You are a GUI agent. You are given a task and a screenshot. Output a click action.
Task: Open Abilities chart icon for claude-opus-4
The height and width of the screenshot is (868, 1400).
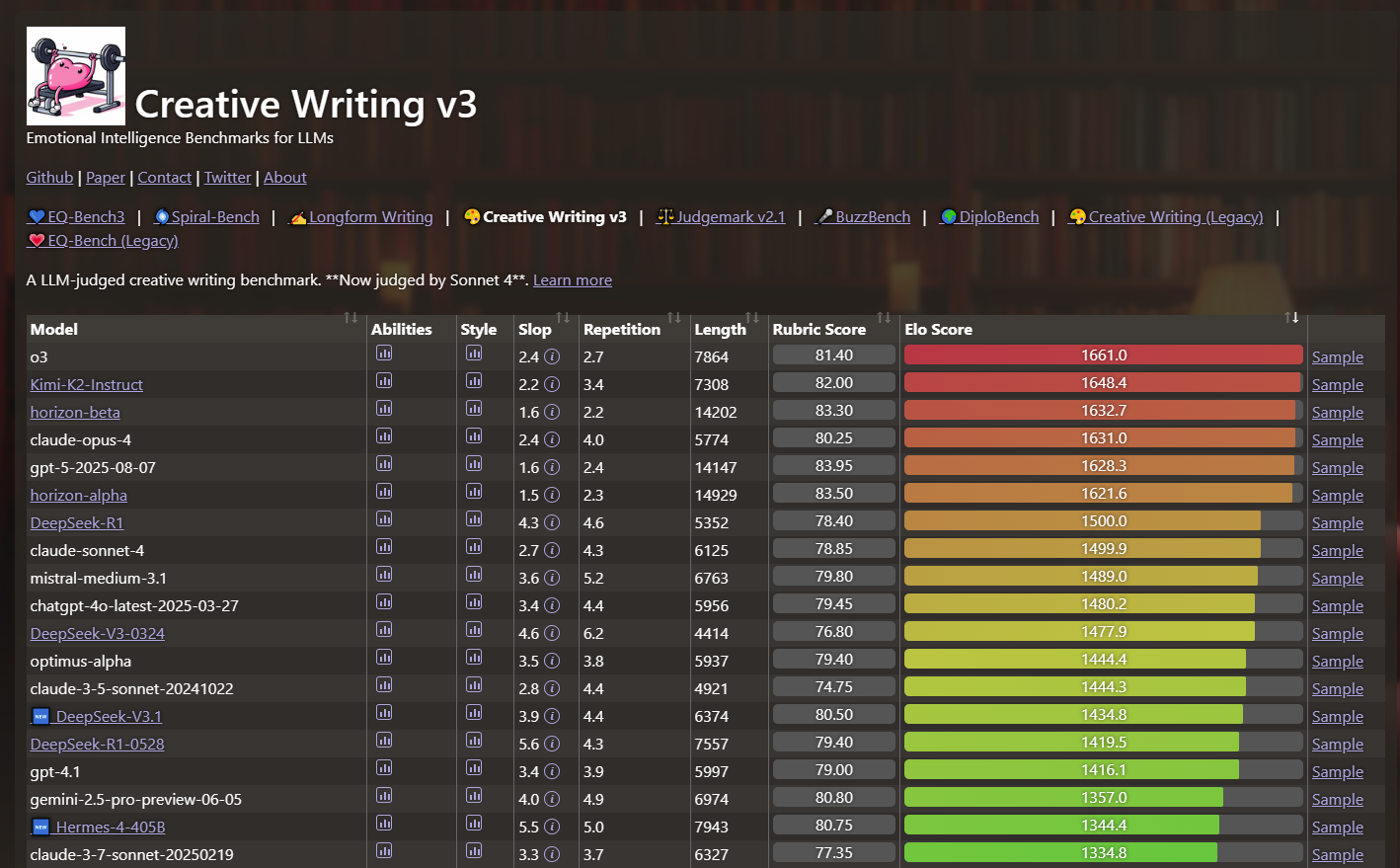384,436
